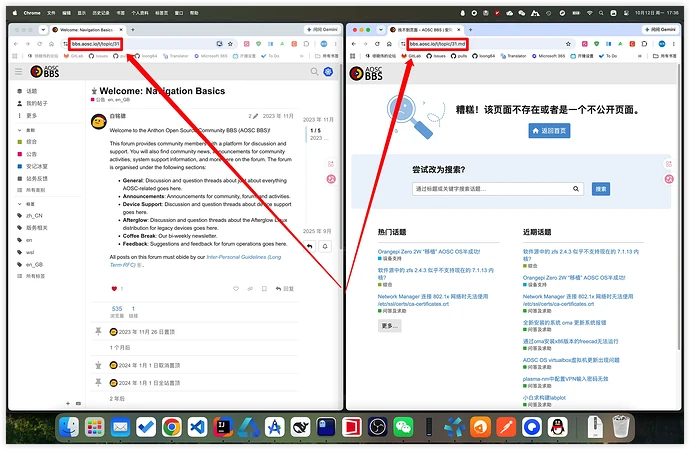Bookmark the page with star icon in left window

230,44
